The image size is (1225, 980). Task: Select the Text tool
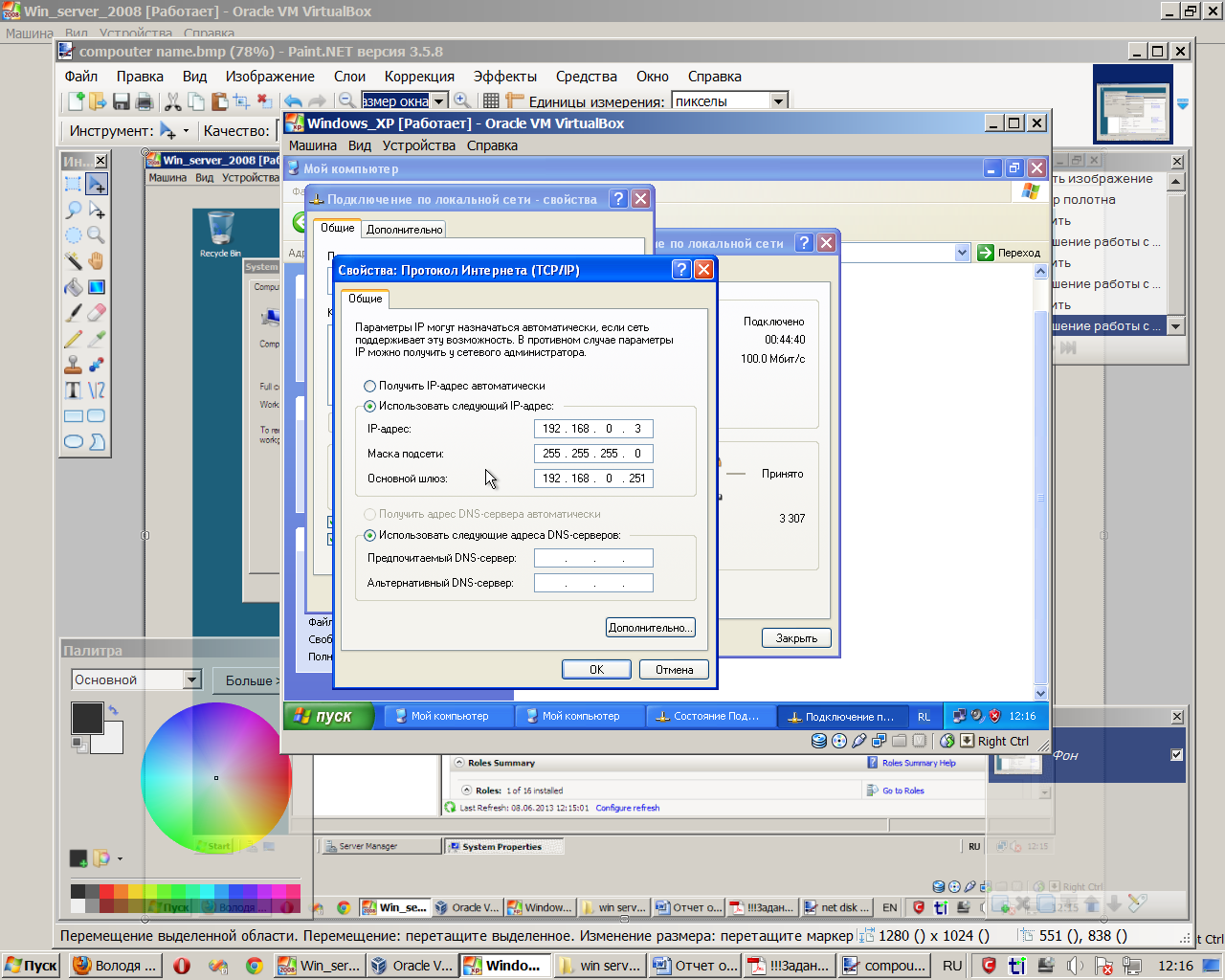coord(73,390)
